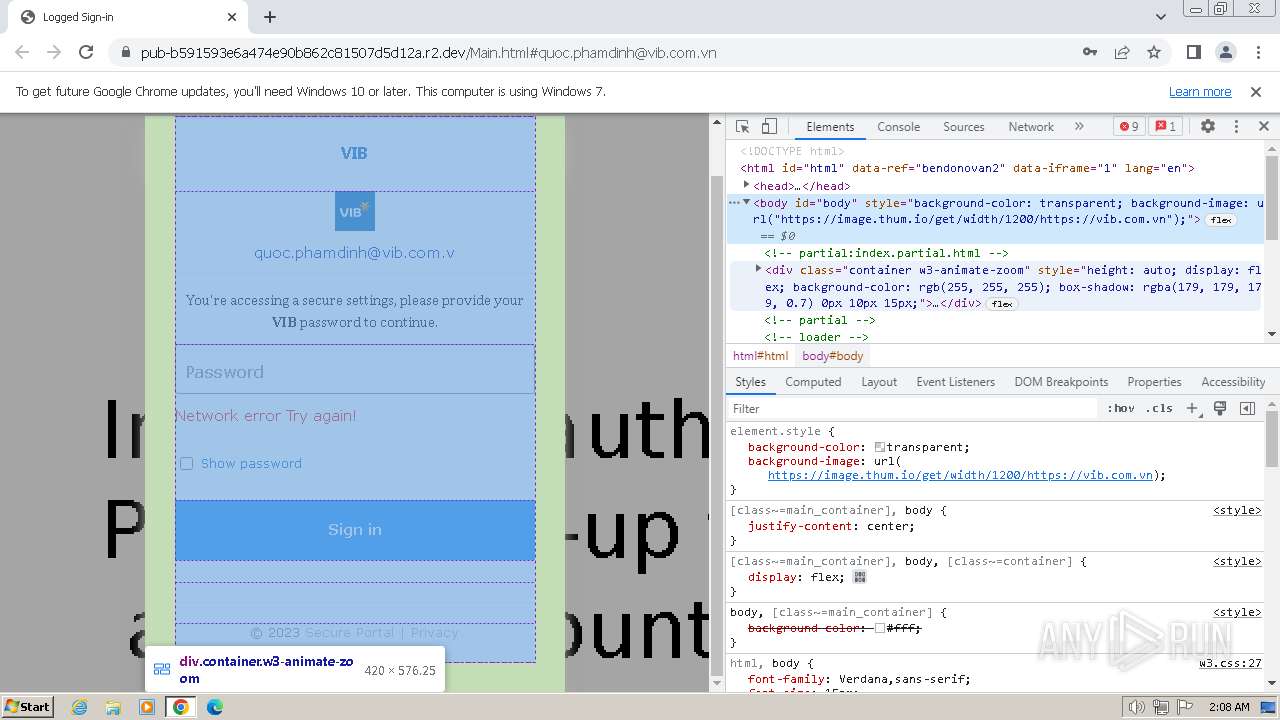Screen dimensions: 1280x720
Task: Go back in browser history
Action: point(22,52)
